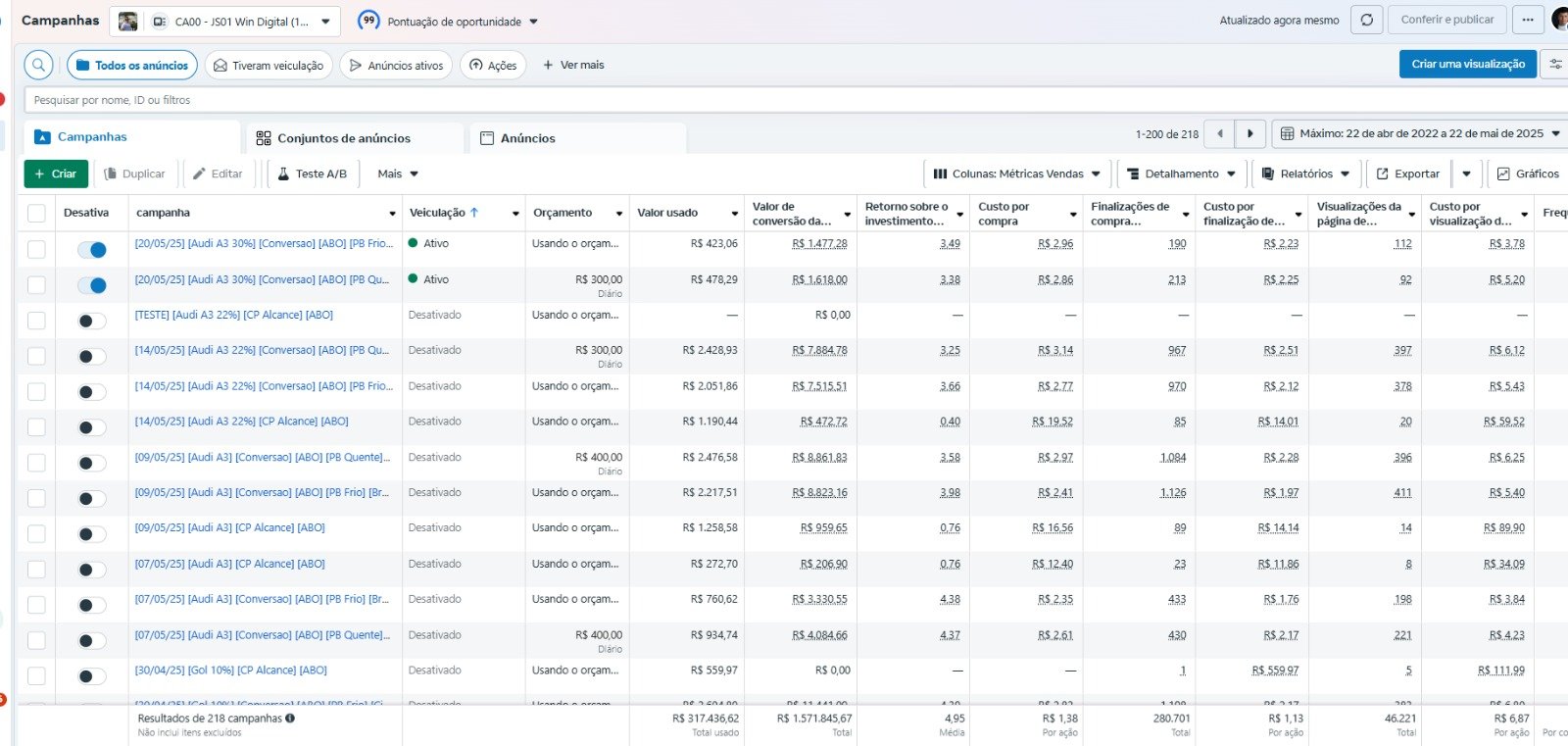Click Criar uma visualização button
This screenshot has width=1568, height=746.
(1467, 65)
